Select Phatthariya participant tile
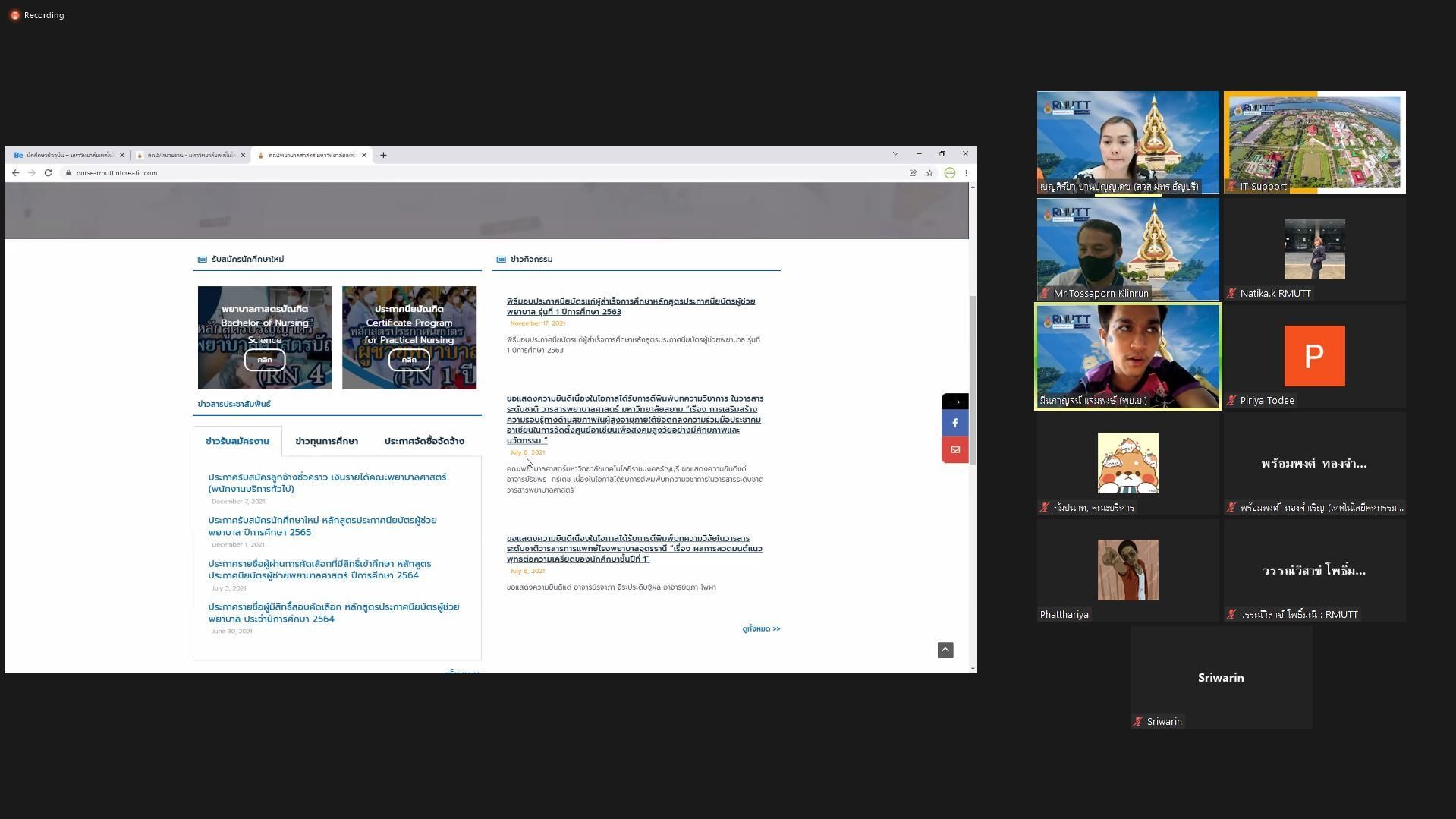 [x=1127, y=570]
